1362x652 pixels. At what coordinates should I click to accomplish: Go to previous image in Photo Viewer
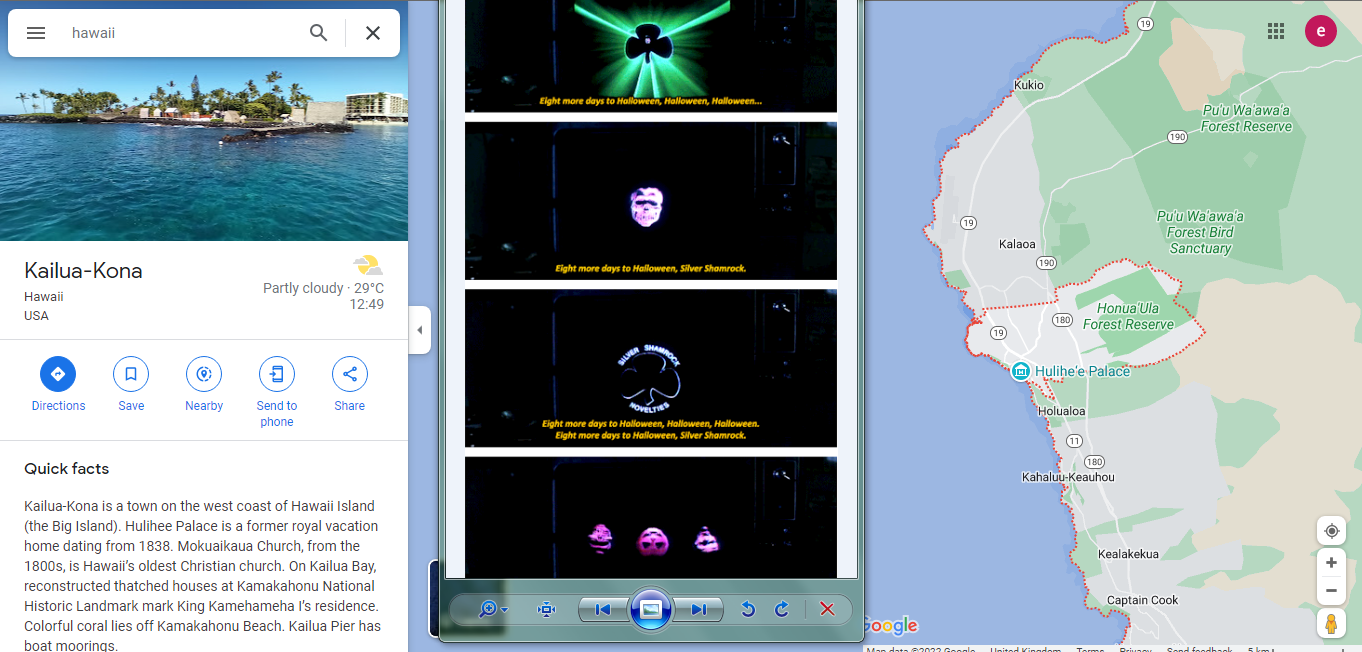click(603, 609)
